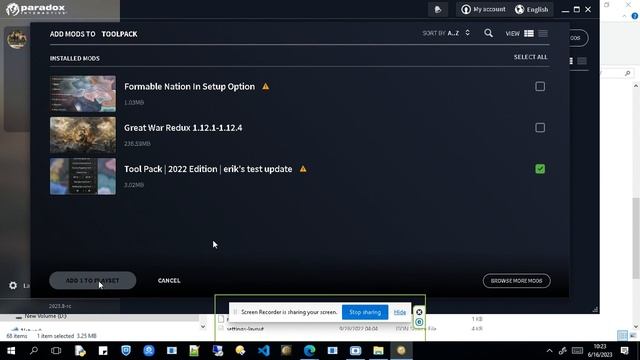Click Stop sharing in Screen Recorder bar
This screenshot has width=640, height=360.
click(365, 312)
